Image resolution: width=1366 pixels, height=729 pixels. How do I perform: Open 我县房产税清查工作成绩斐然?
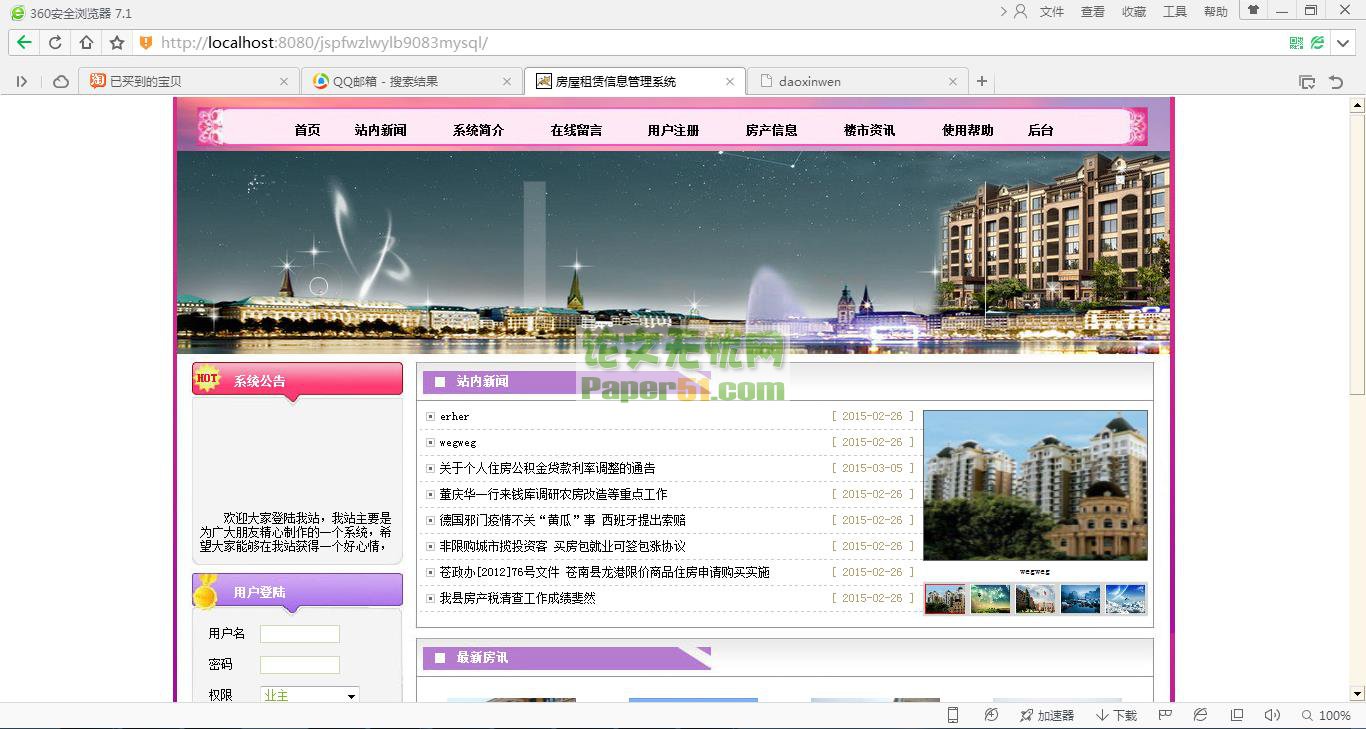pyautogui.click(x=517, y=598)
